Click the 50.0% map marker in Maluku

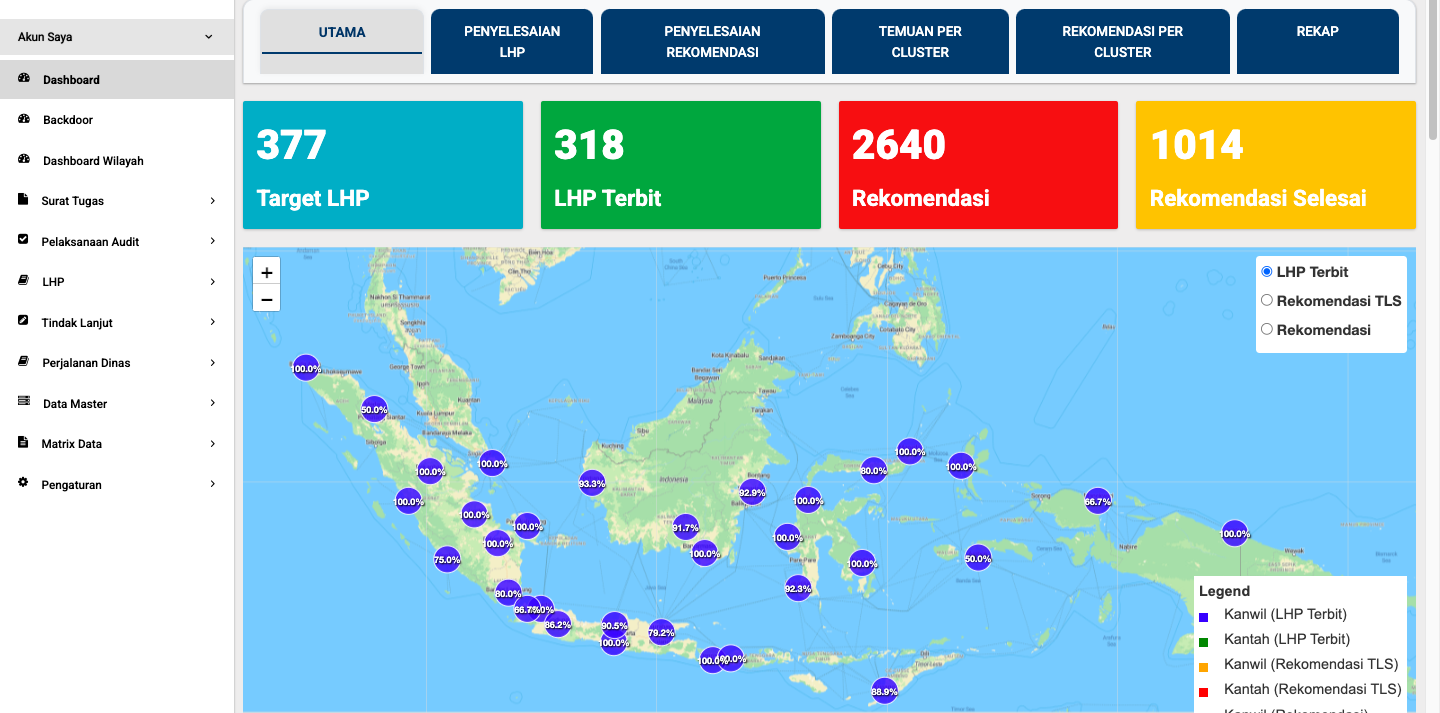(978, 559)
